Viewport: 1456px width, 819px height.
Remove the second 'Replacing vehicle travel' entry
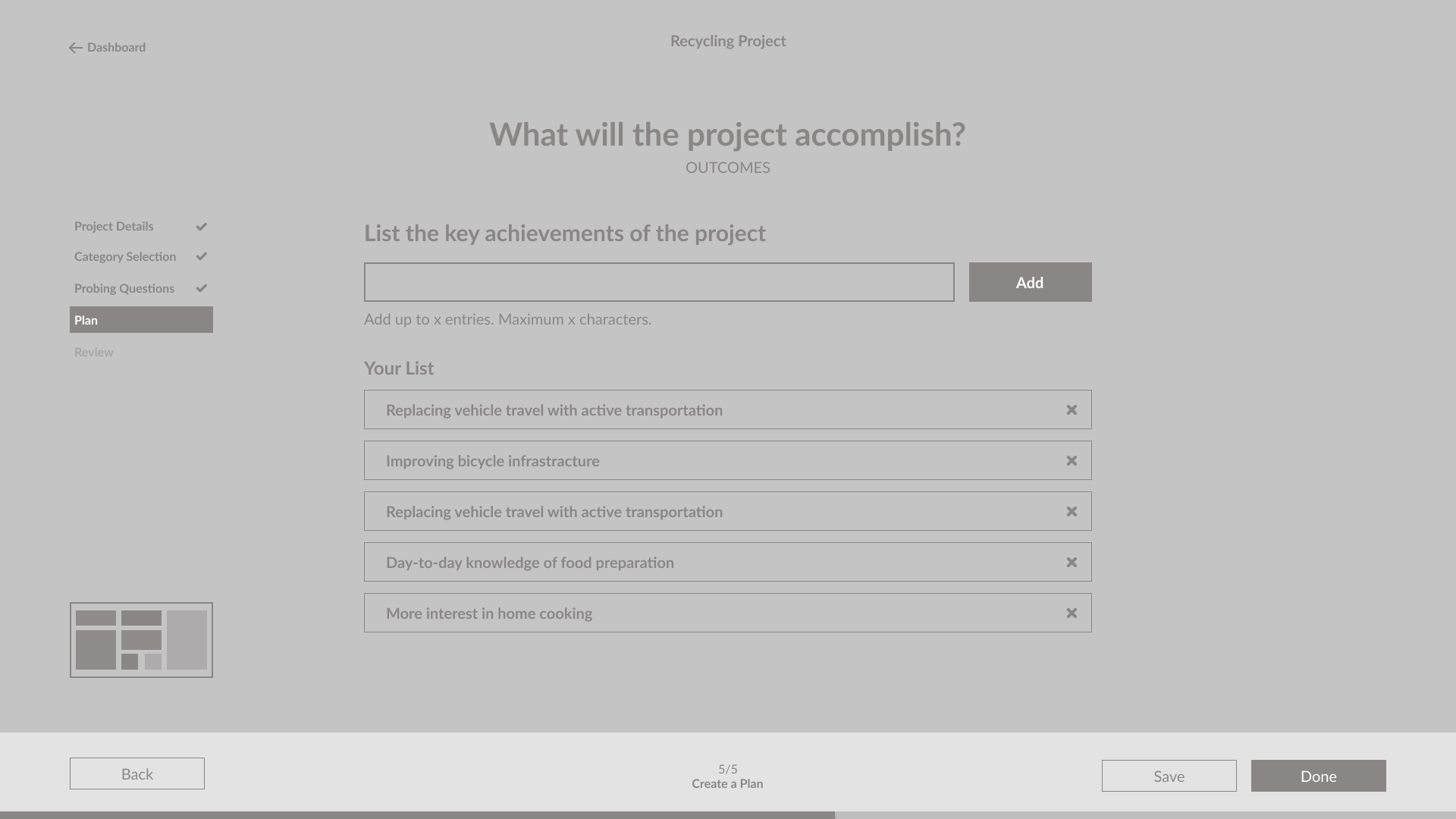pyautogui.click(x=1072, y=512)
